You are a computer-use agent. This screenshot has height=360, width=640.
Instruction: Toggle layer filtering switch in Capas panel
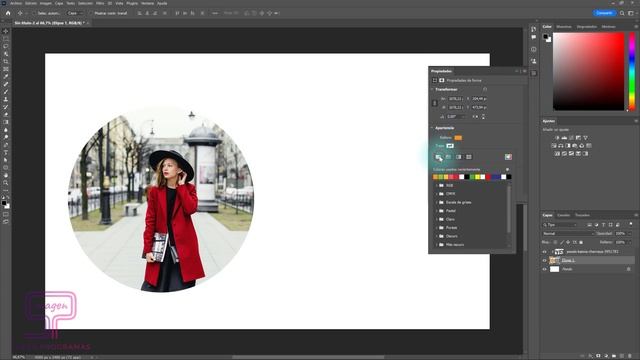631,224
